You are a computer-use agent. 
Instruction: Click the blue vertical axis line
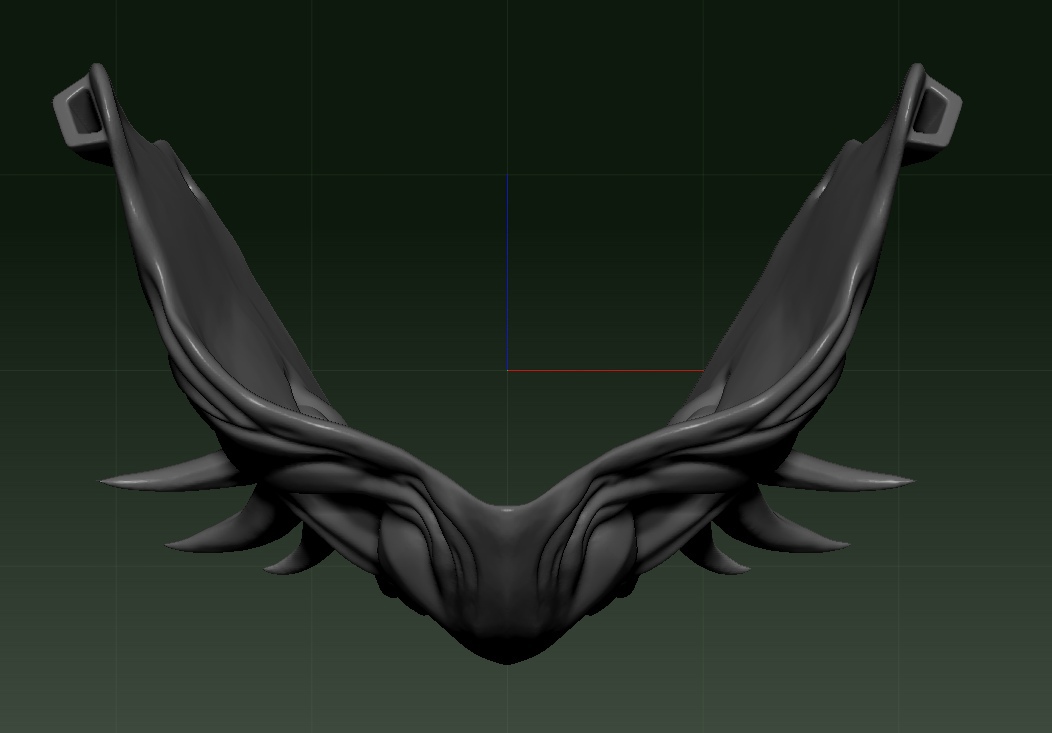click(507, 270)
